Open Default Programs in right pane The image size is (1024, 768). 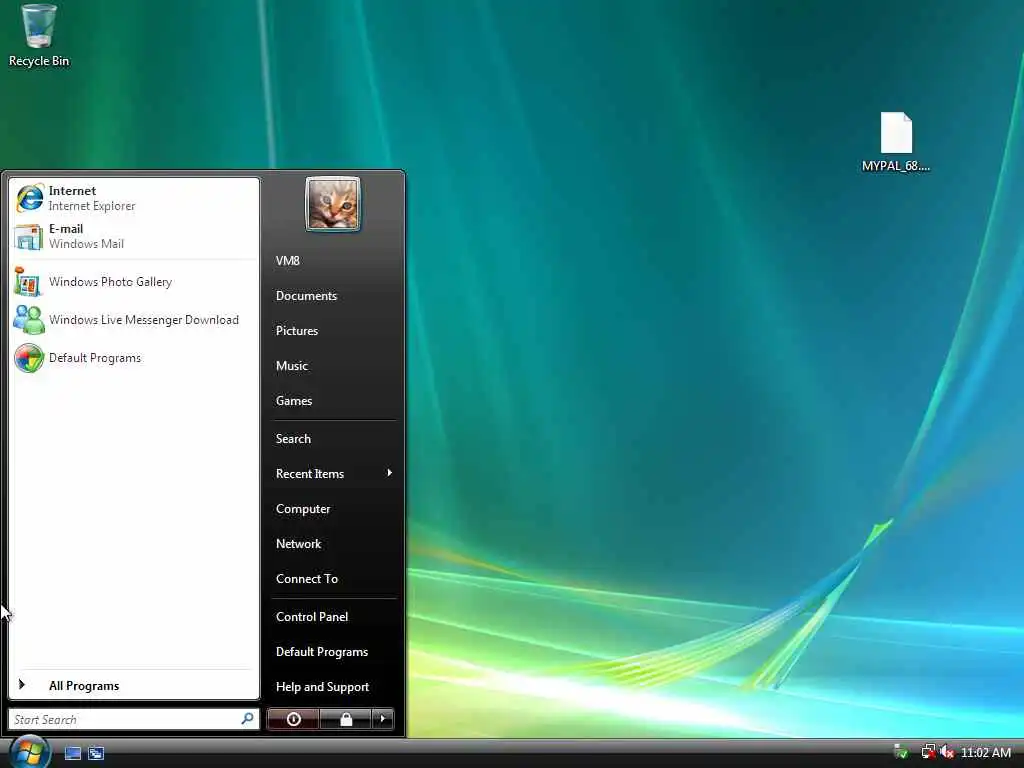point(333,652)
